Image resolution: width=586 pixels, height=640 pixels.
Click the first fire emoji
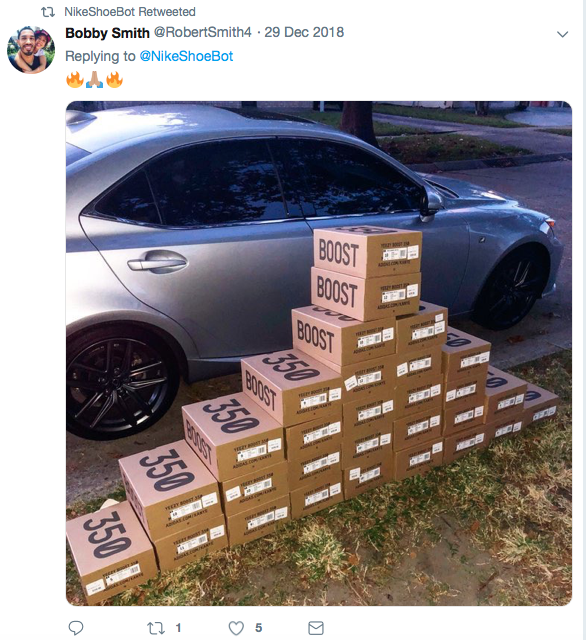tap(75, 79)
